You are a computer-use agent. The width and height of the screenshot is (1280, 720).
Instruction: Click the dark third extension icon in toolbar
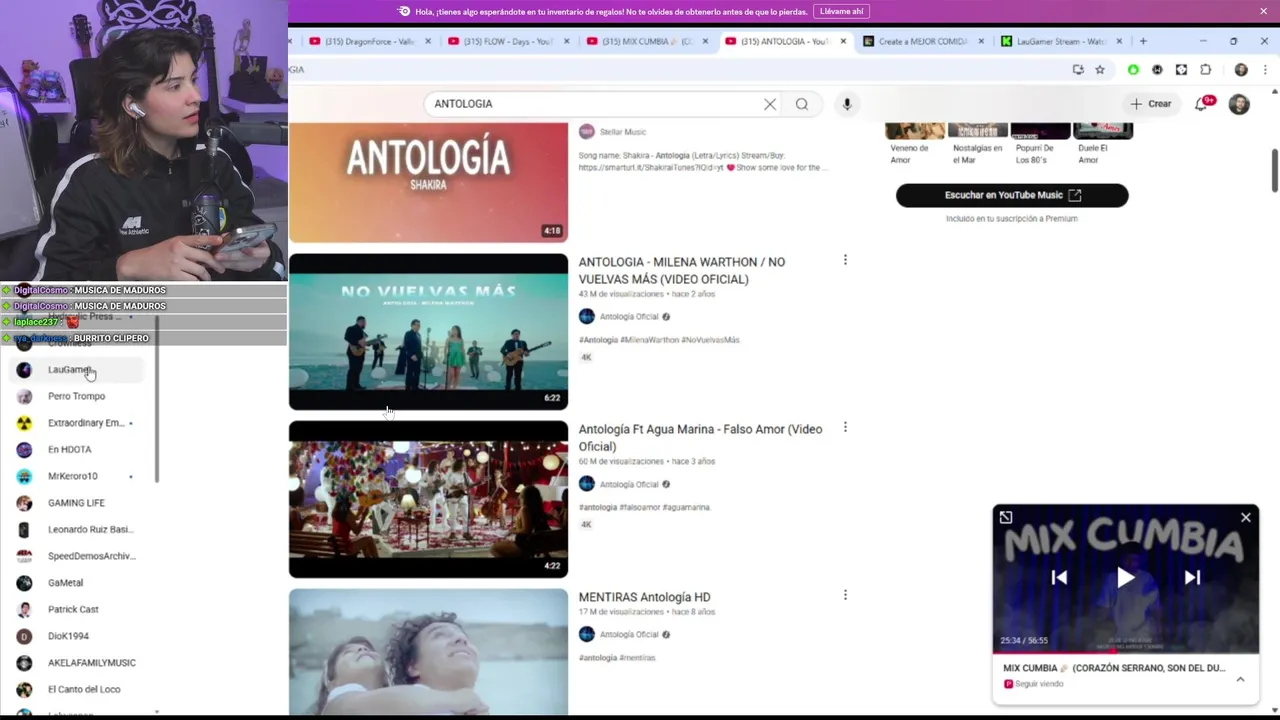click(1181, 70)
